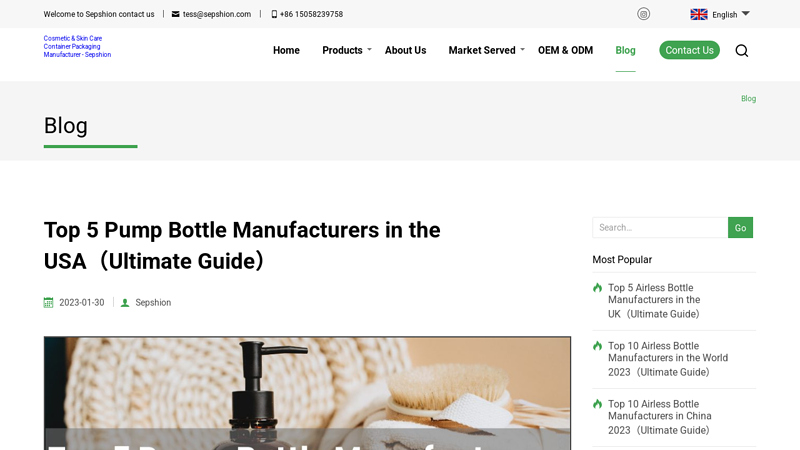Click the English language label
The height and width of the screenshot is (450, 800).
pos(724,15)
